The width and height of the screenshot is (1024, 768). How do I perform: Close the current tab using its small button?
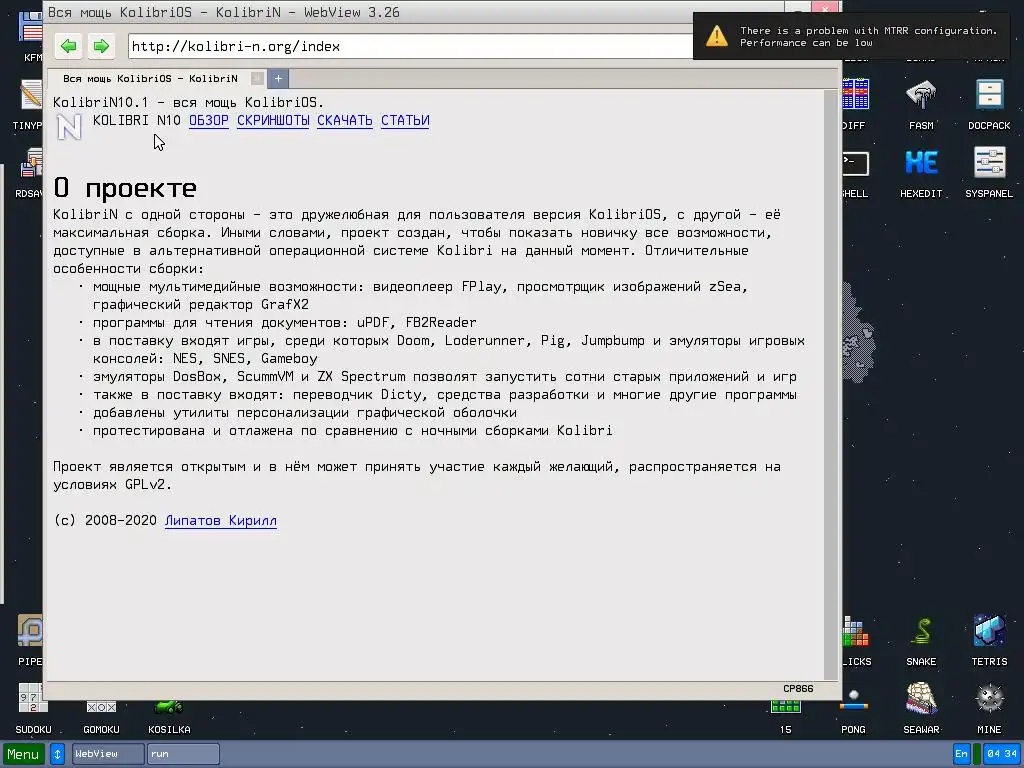257,78
